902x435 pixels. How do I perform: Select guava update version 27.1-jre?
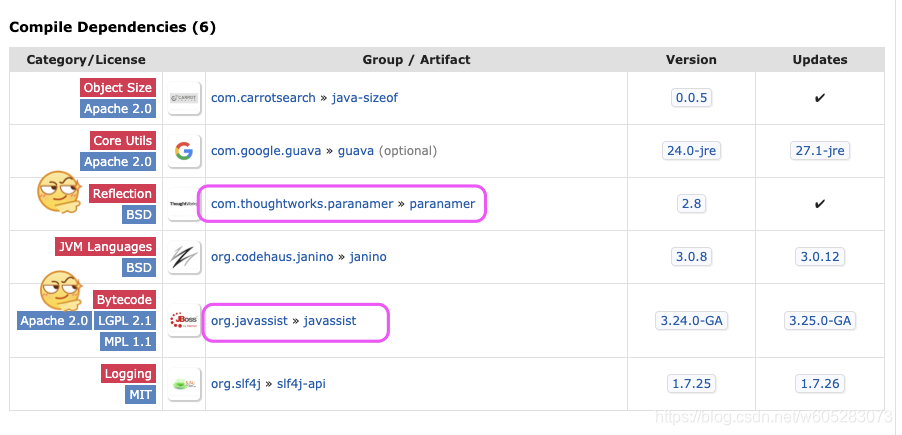[820, 151]
